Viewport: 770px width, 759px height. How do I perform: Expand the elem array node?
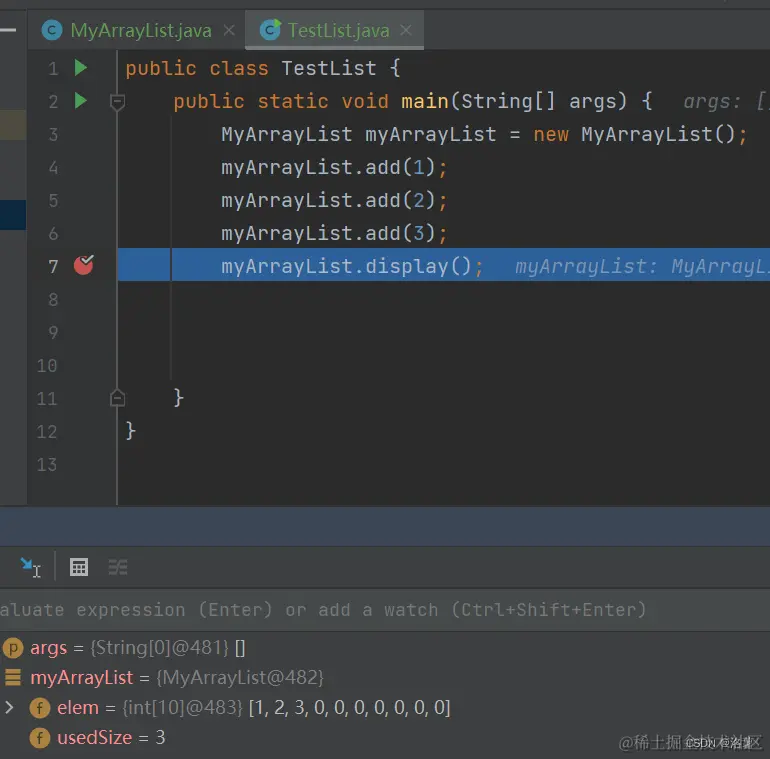click(9, 707)
